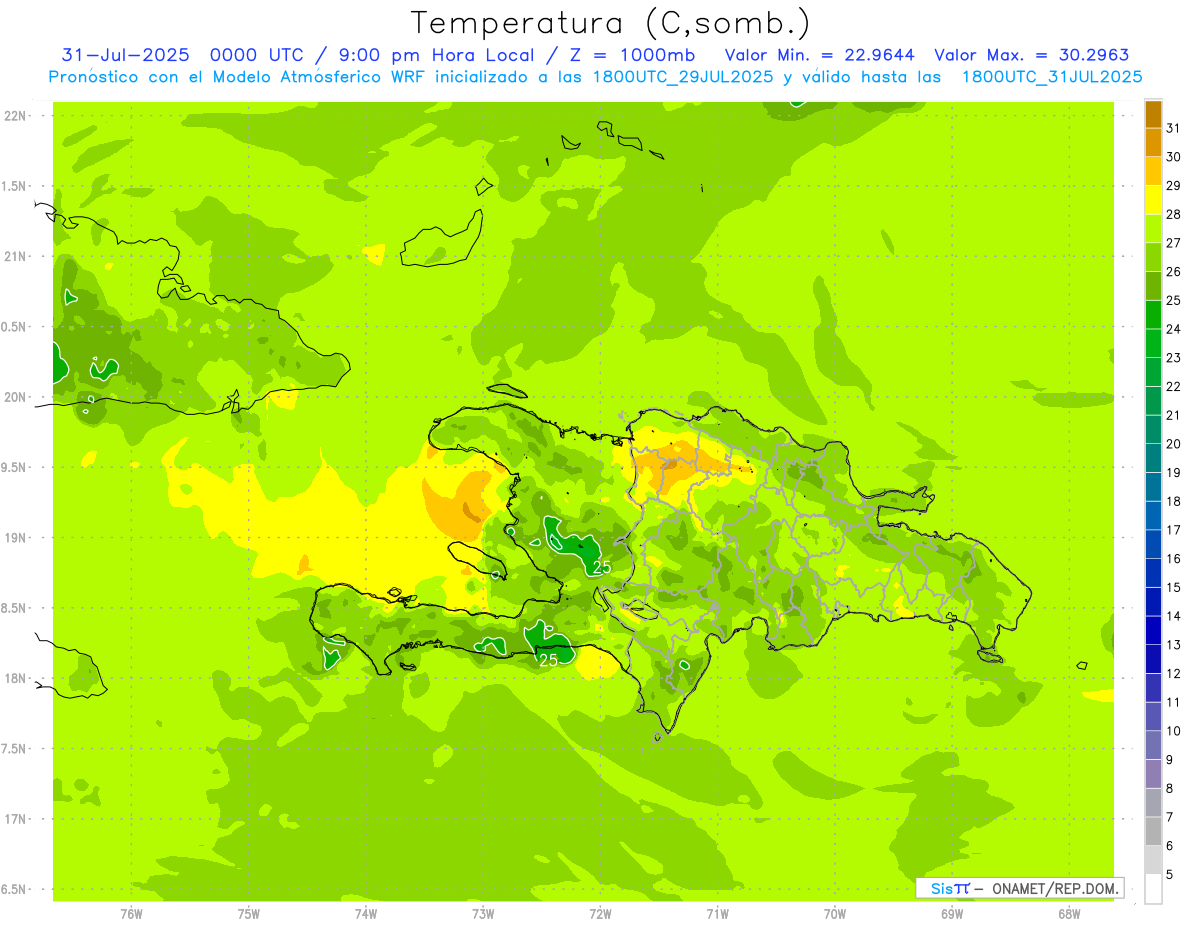Viewport: 1200px width, 927px height.
Task: Click legend color band between 29 and 30
Action: (1153, 172)
